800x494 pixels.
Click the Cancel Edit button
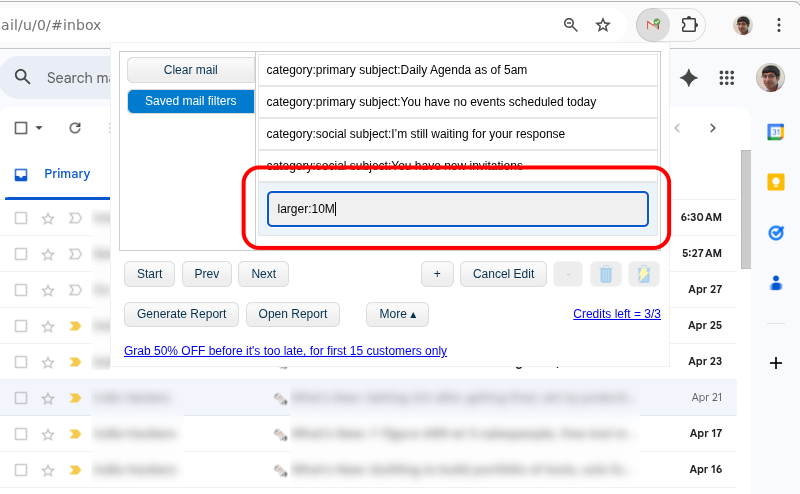[503, 274]
